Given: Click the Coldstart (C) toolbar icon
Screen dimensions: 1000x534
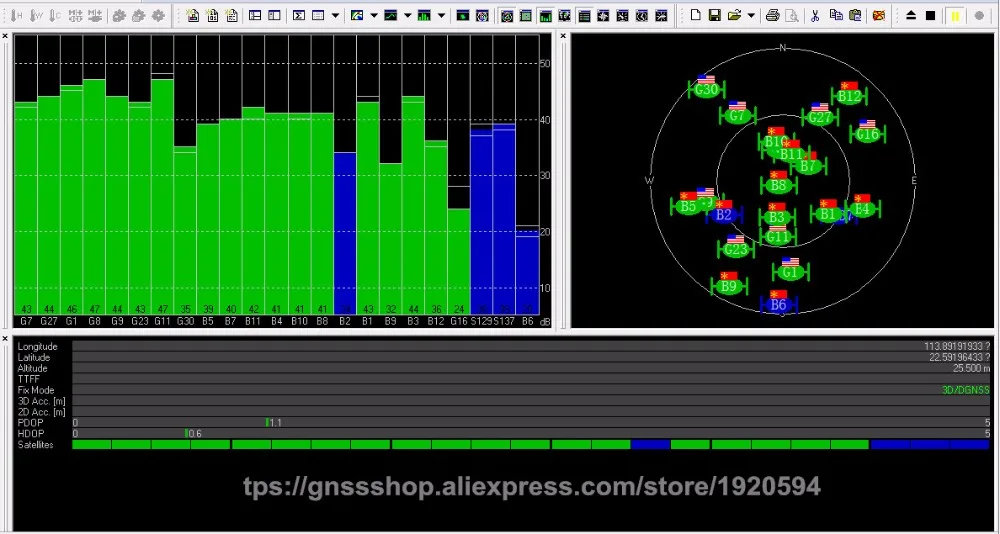Looking at the screenshot, I should point(55,15).
